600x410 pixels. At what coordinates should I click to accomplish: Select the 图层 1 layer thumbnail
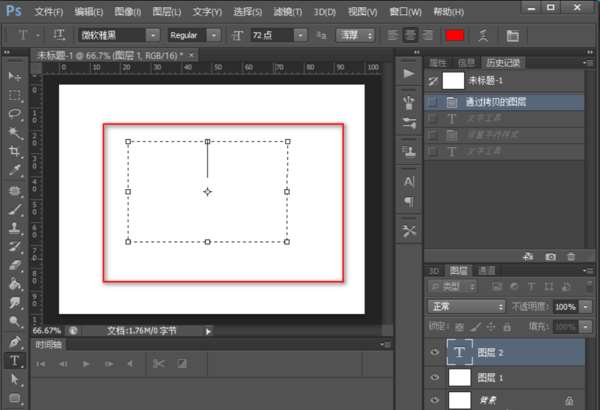(x=459, y=377)
